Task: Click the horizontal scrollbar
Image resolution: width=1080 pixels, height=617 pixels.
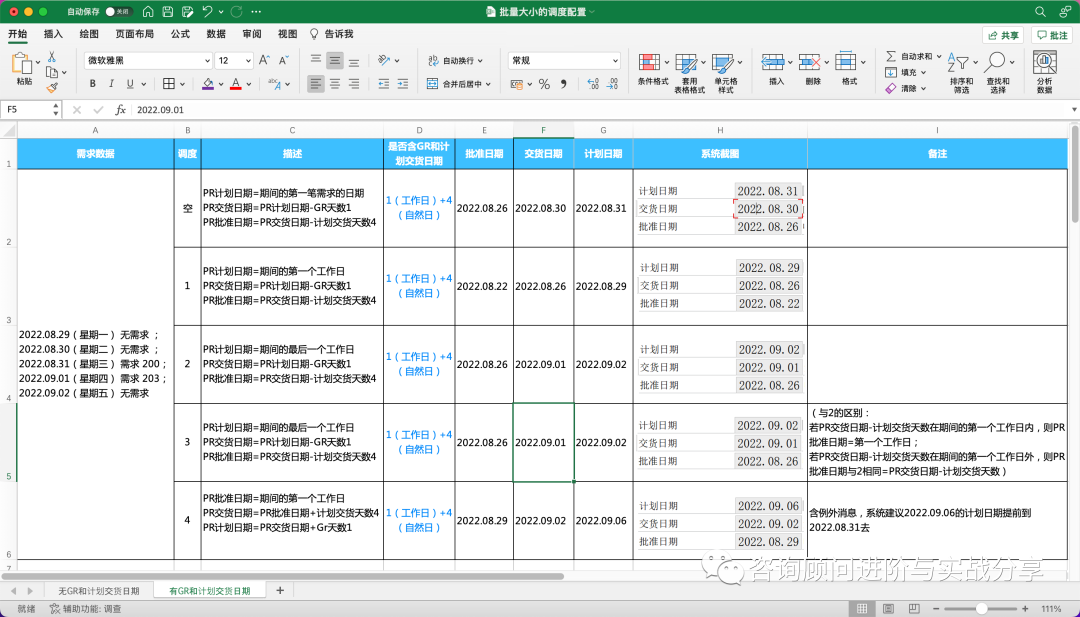Action: [x=283, y=576]
